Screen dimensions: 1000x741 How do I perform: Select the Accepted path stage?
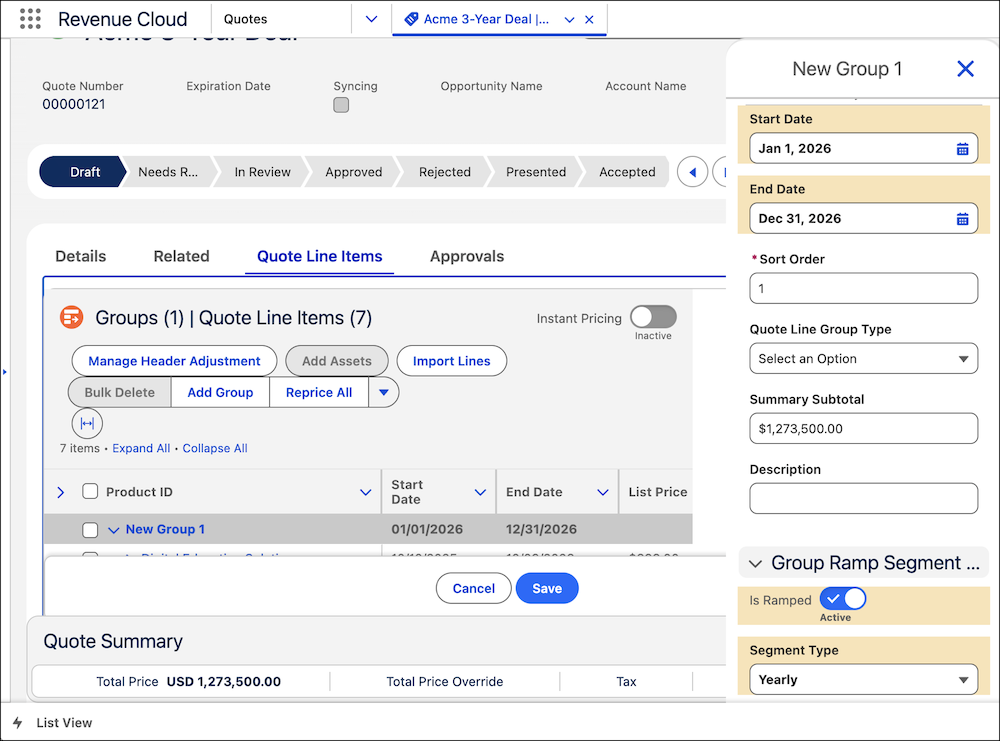pyautogui.click(x=626, y=172)
